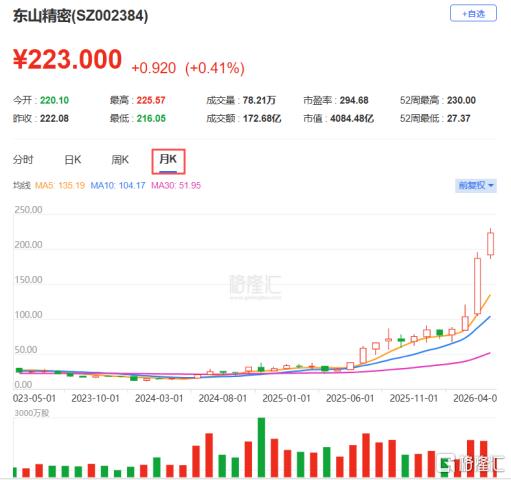The width and height of the screenshot is (511, 480).
Task: Click the price change +0.920
Action: click(154, 68)
